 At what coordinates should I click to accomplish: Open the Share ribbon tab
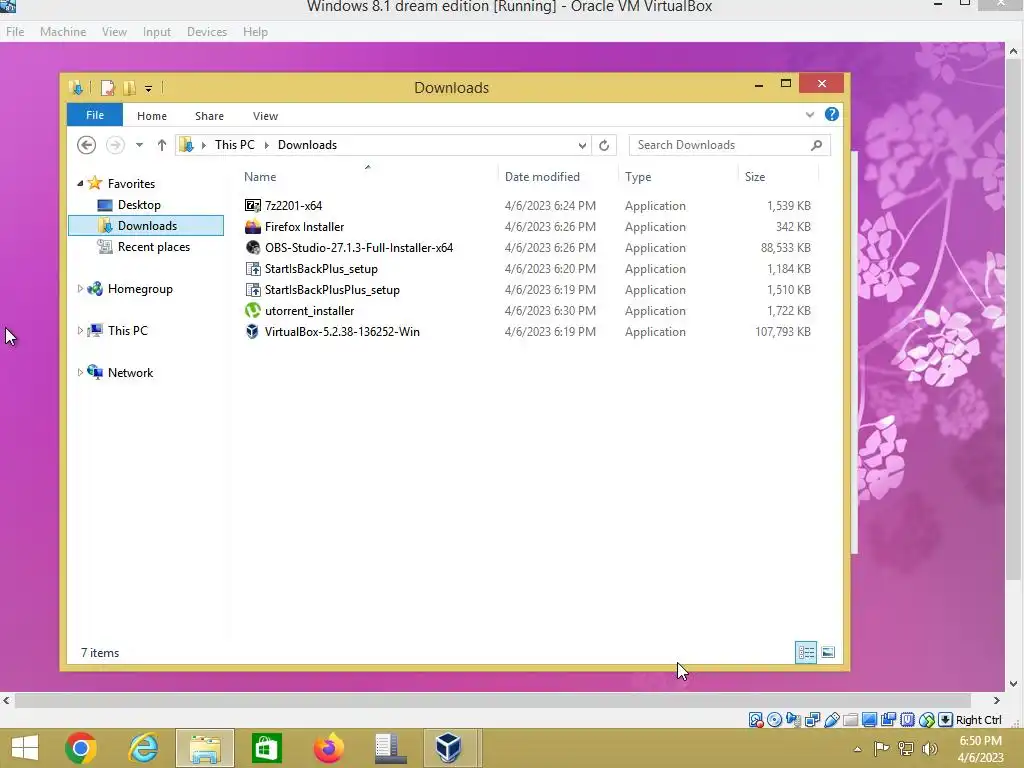209,116
